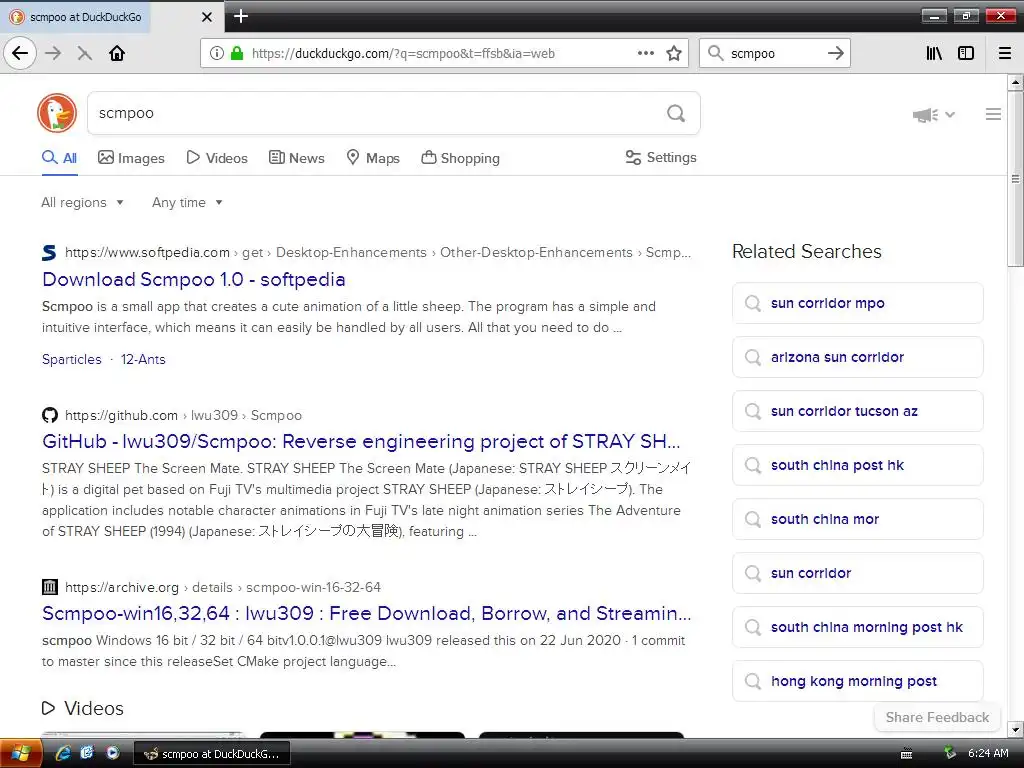
Task: Click keyboard icon in system tray
Action: coord(906,754)
